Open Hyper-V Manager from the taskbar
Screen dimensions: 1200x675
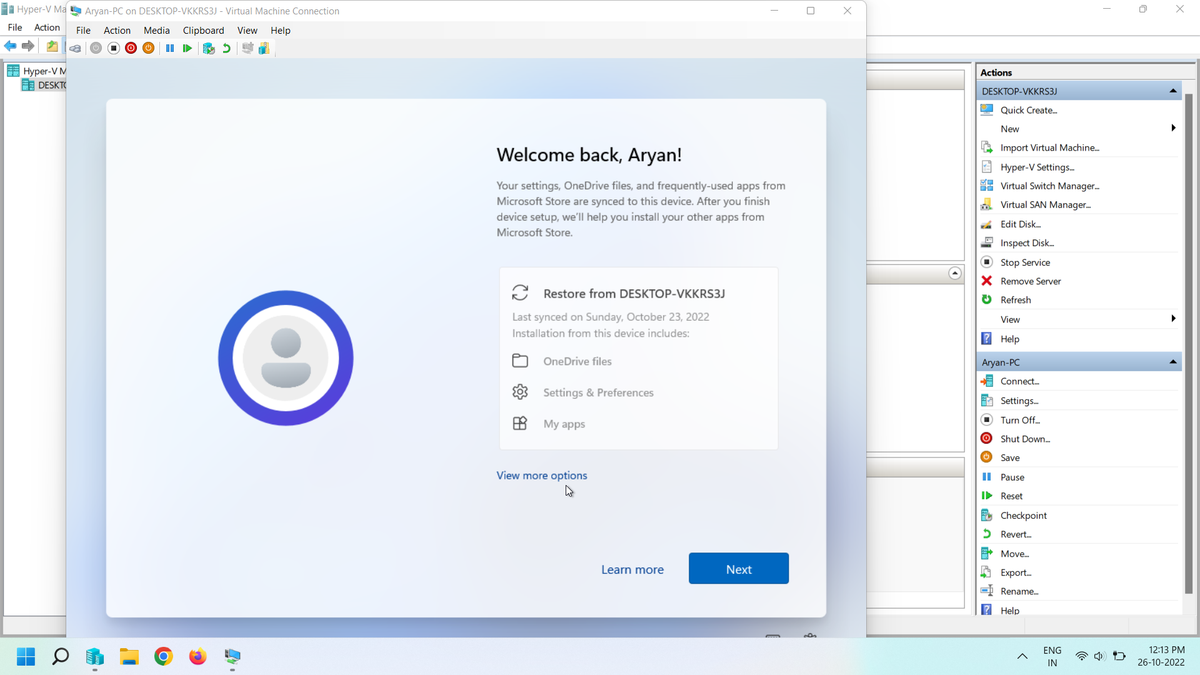tap(95, 656)
